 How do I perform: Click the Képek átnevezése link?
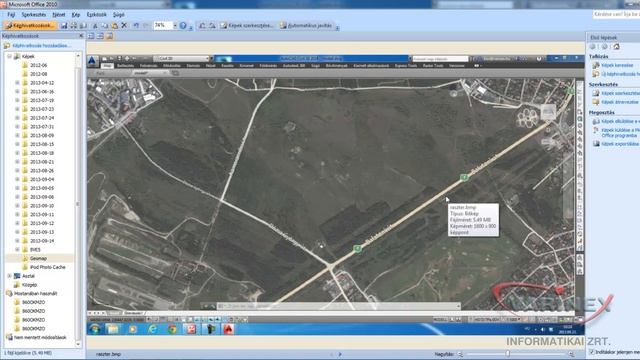619,102
